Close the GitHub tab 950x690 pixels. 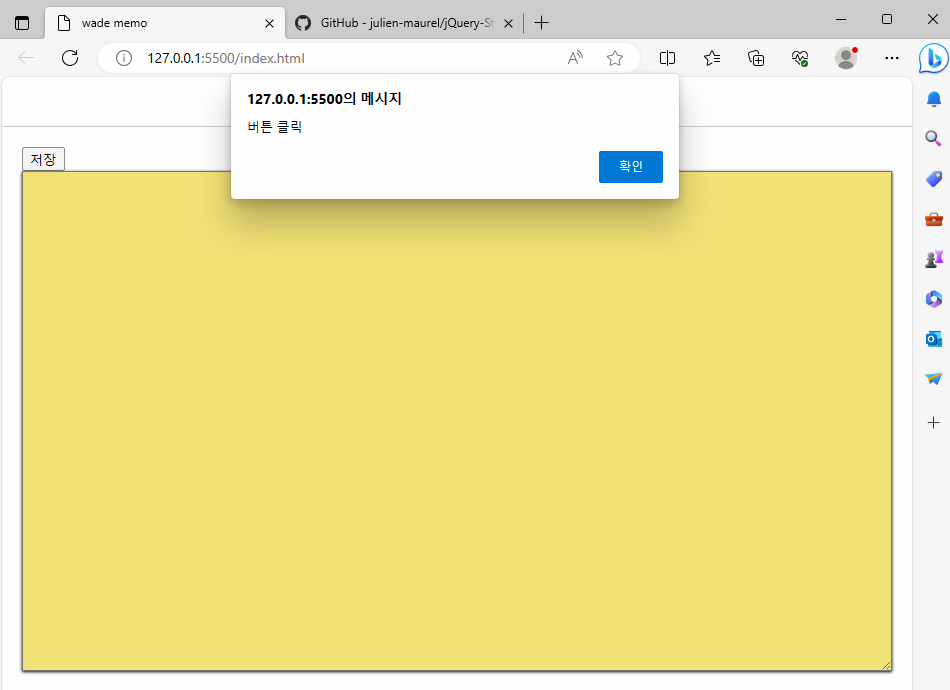pos(509,23)
